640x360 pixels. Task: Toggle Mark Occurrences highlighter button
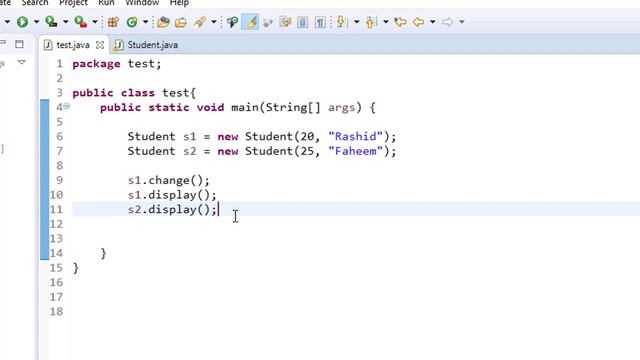[x=250, y=22]
